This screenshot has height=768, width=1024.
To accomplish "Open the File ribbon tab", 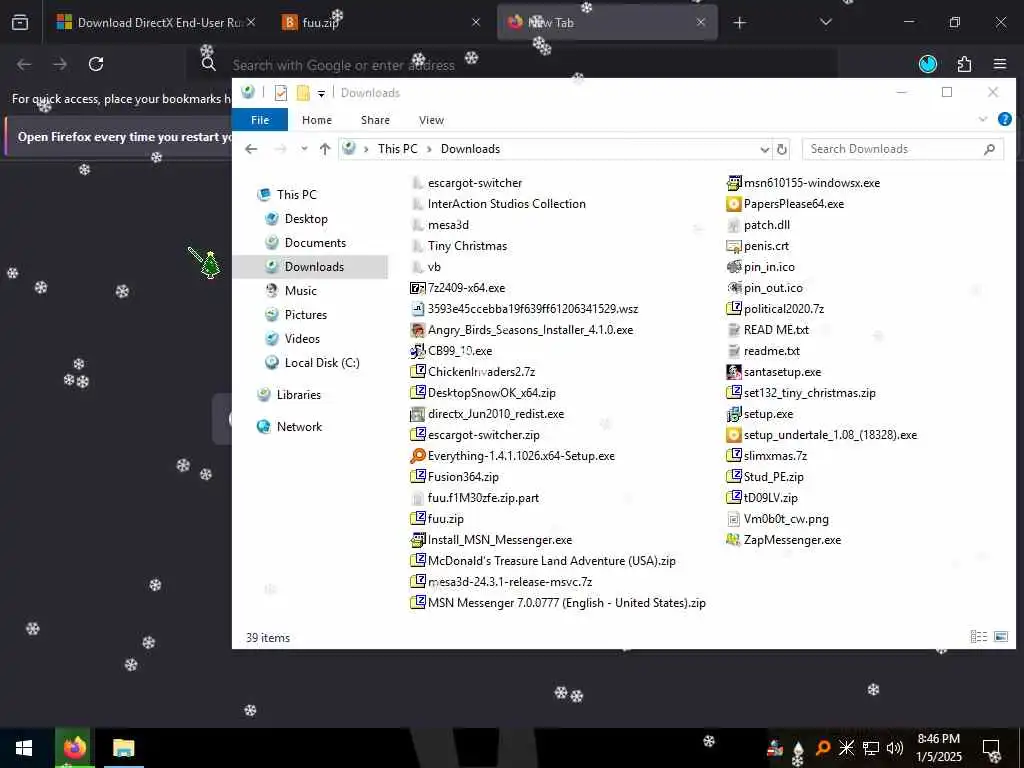I will (x=260, y=120).
